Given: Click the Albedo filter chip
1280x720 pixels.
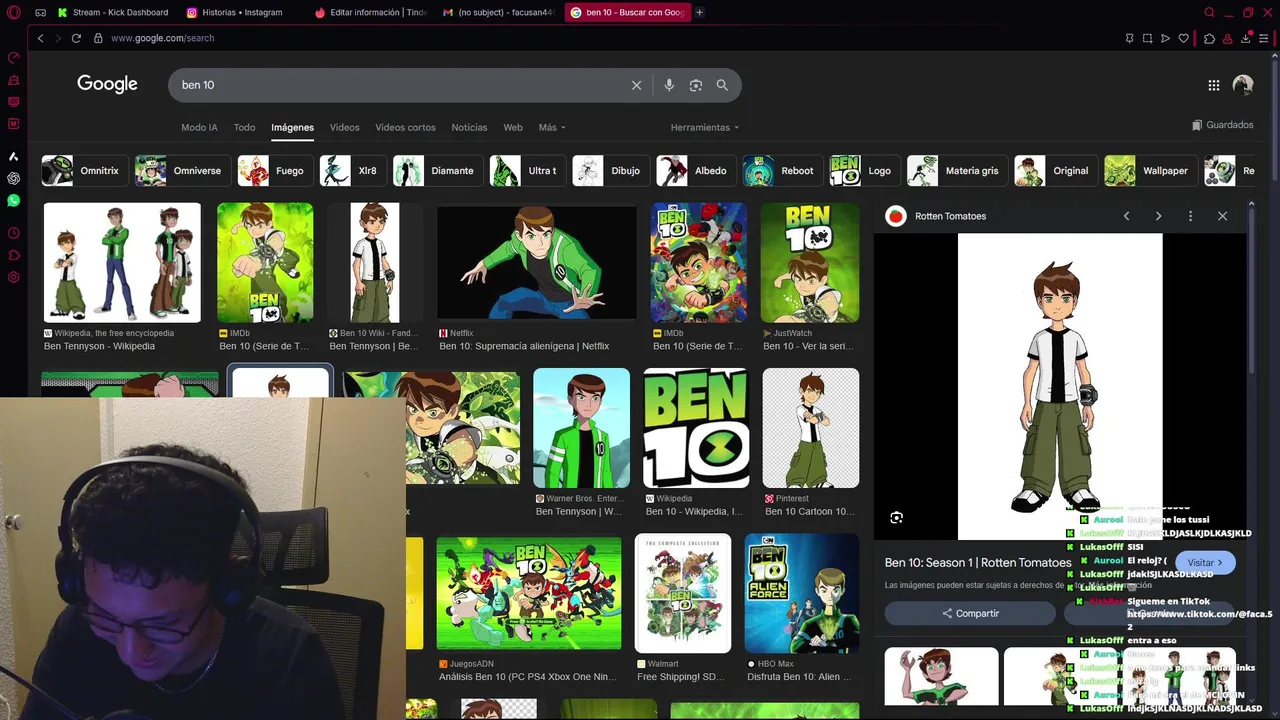Looking at the screenshot, I should click(x=695, y=171).
